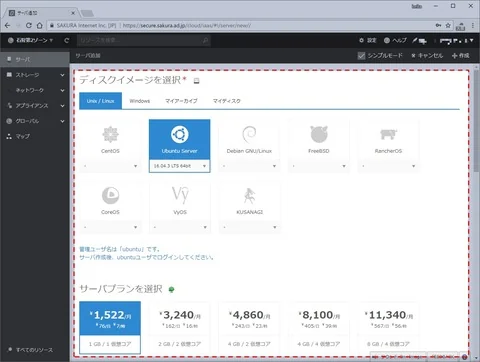Select the VyOS disk image icon
This screenshot has width=480, height=362.
point(180,195)
